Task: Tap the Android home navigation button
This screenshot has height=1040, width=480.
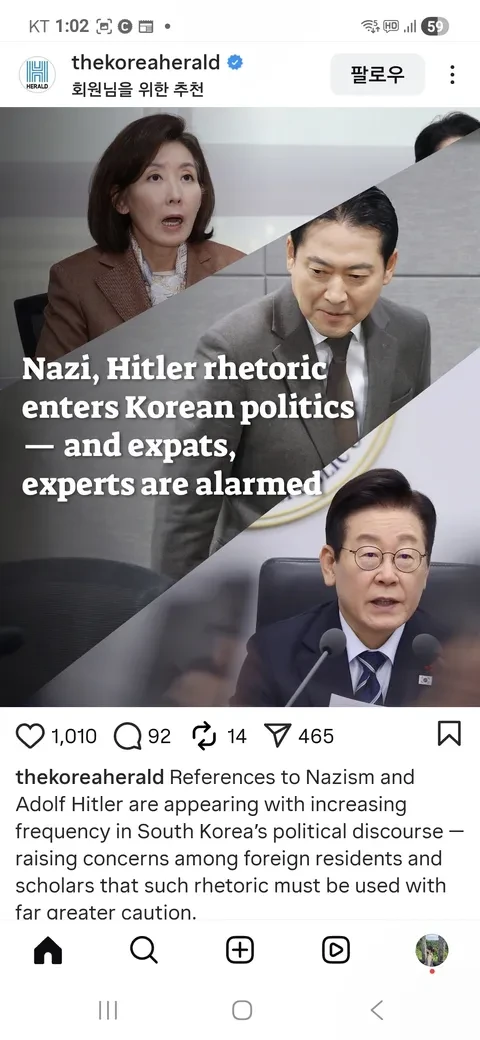Action: click(242, 1010)
